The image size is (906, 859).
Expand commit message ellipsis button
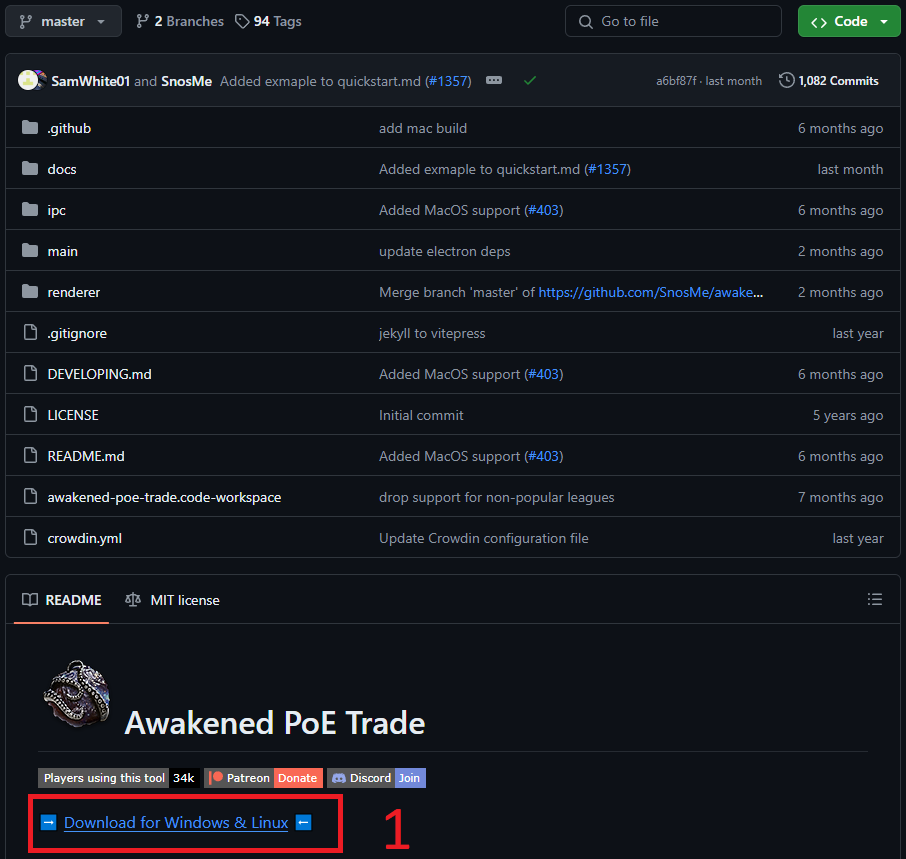click(x=494, y=80)
